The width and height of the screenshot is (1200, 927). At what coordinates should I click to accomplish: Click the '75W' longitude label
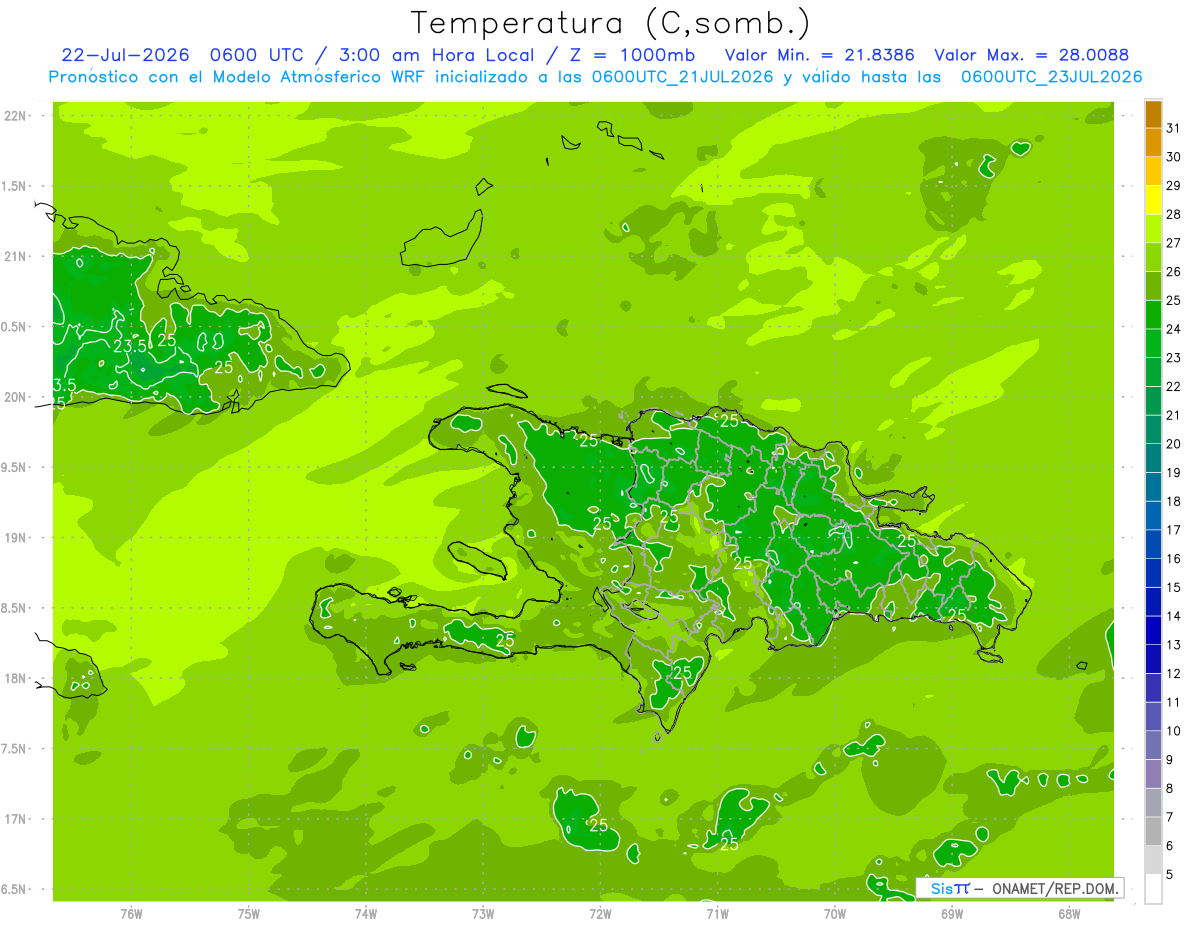249,913
